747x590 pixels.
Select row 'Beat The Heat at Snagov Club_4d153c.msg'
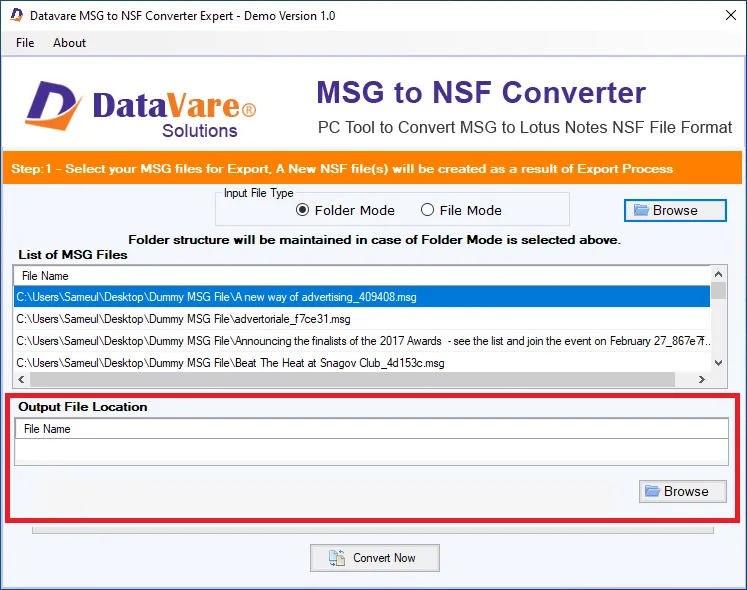coord(362,363)
